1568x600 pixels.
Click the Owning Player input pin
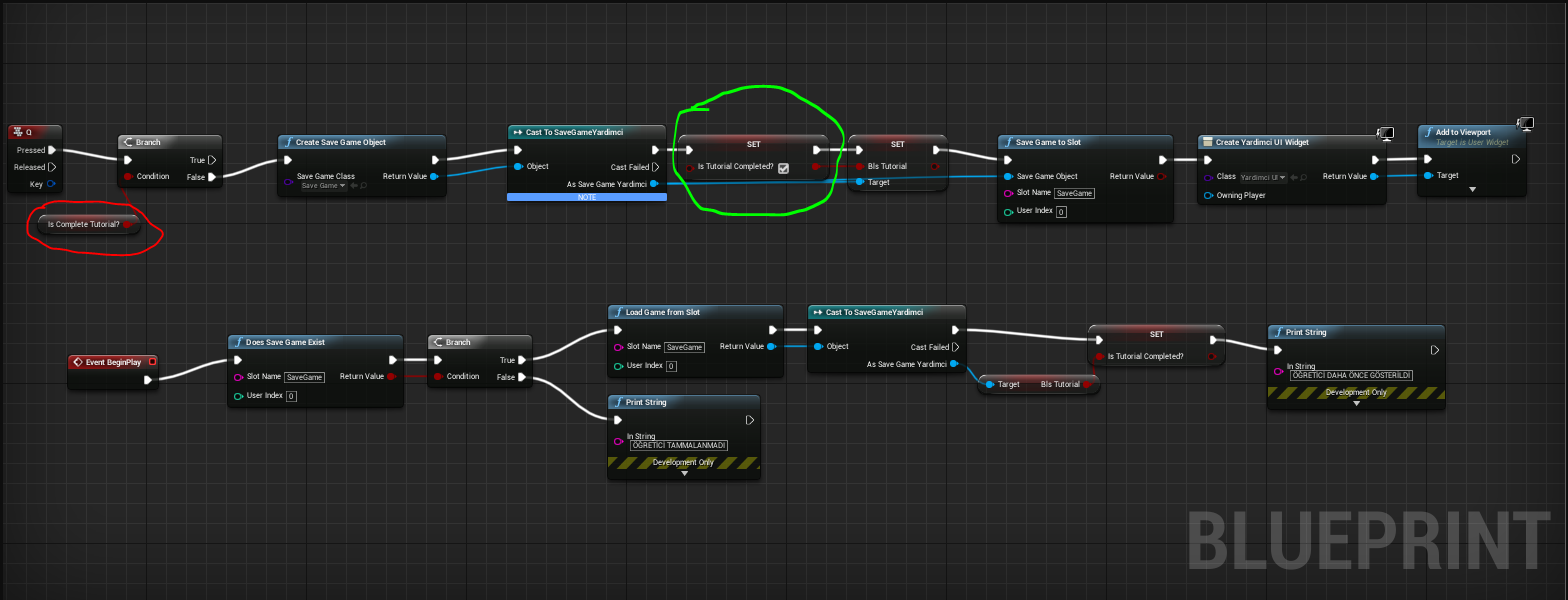[1208, 195]
